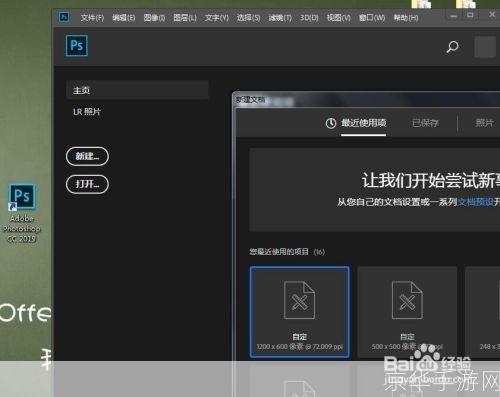This screenshot has height=397, width=500.
Task: Click the 打开... button
Action: point(87,184)
